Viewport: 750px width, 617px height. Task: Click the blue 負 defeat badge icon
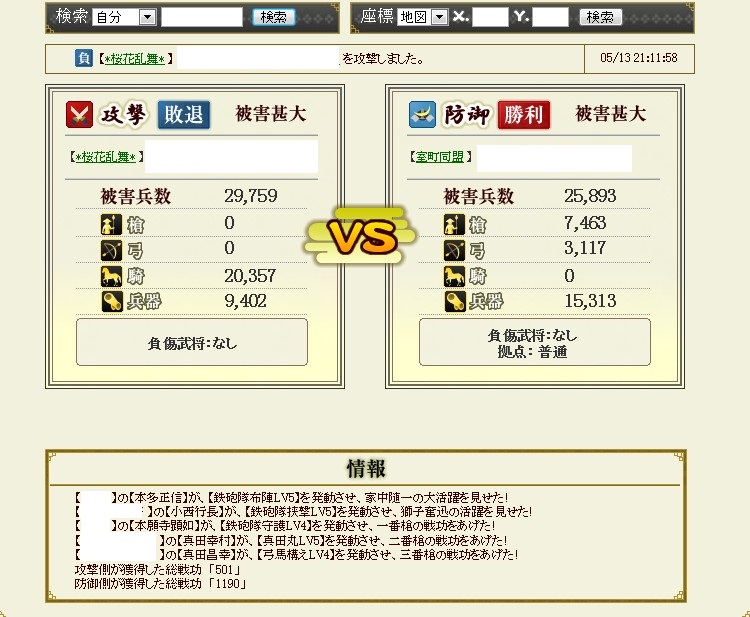84,58
